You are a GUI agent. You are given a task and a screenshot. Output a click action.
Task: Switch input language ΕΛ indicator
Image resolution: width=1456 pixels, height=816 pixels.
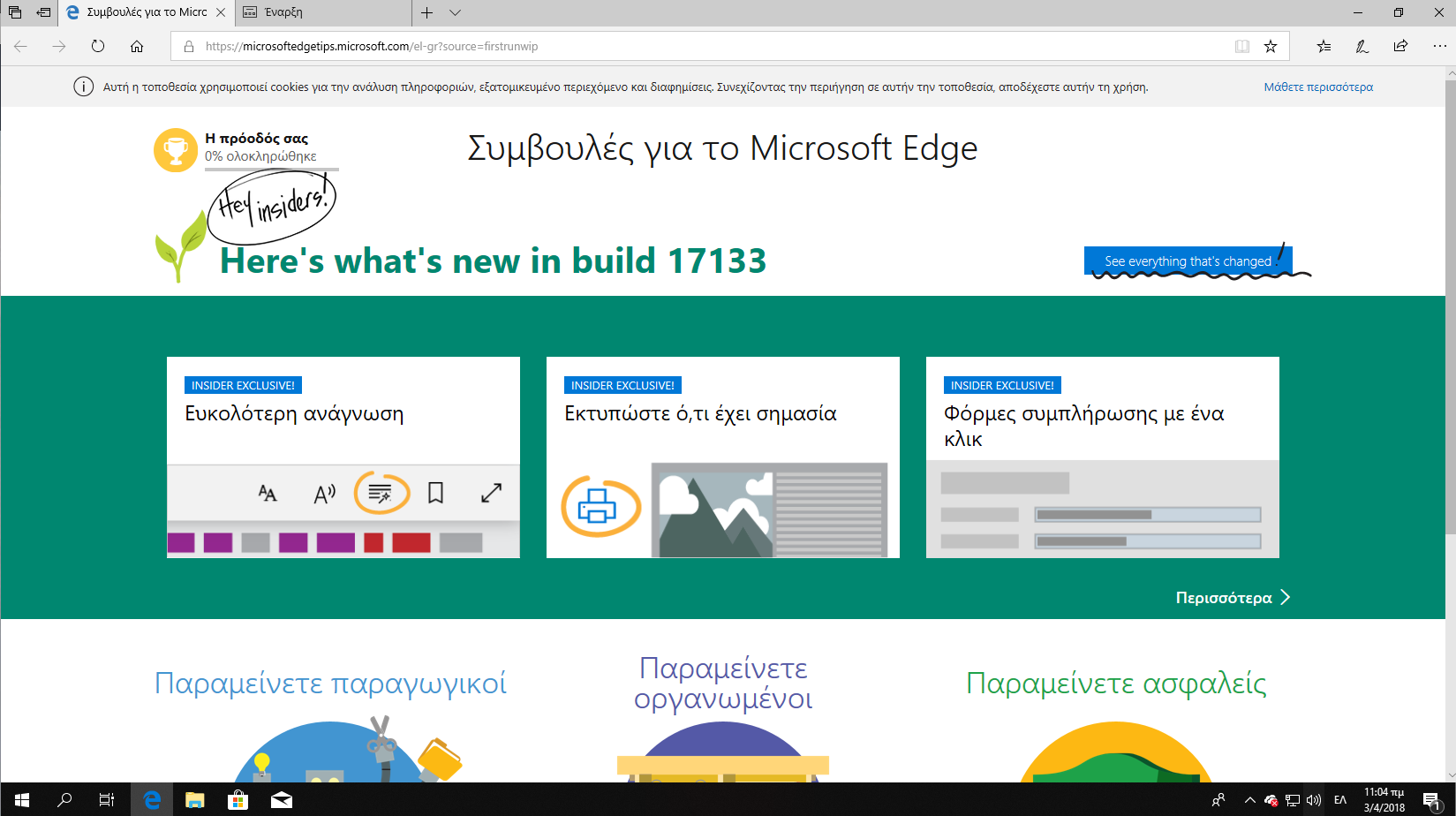(1340, 800)
